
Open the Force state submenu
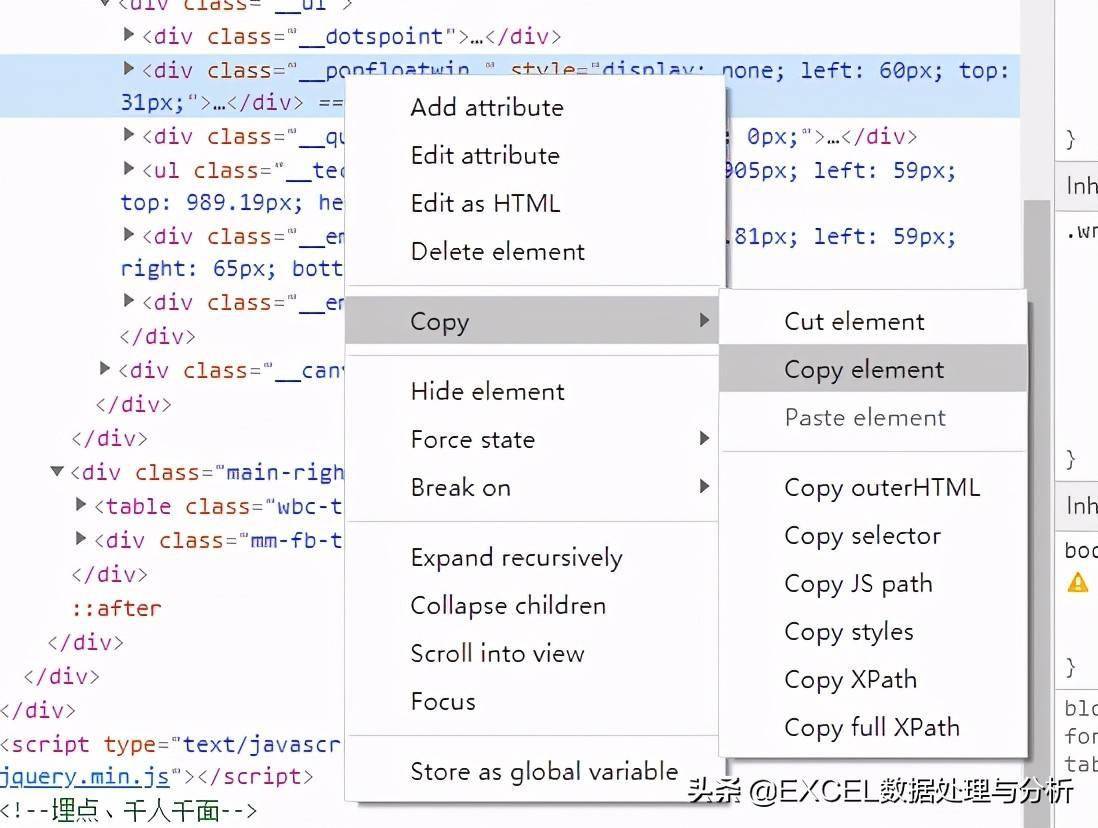pos(533,439)
